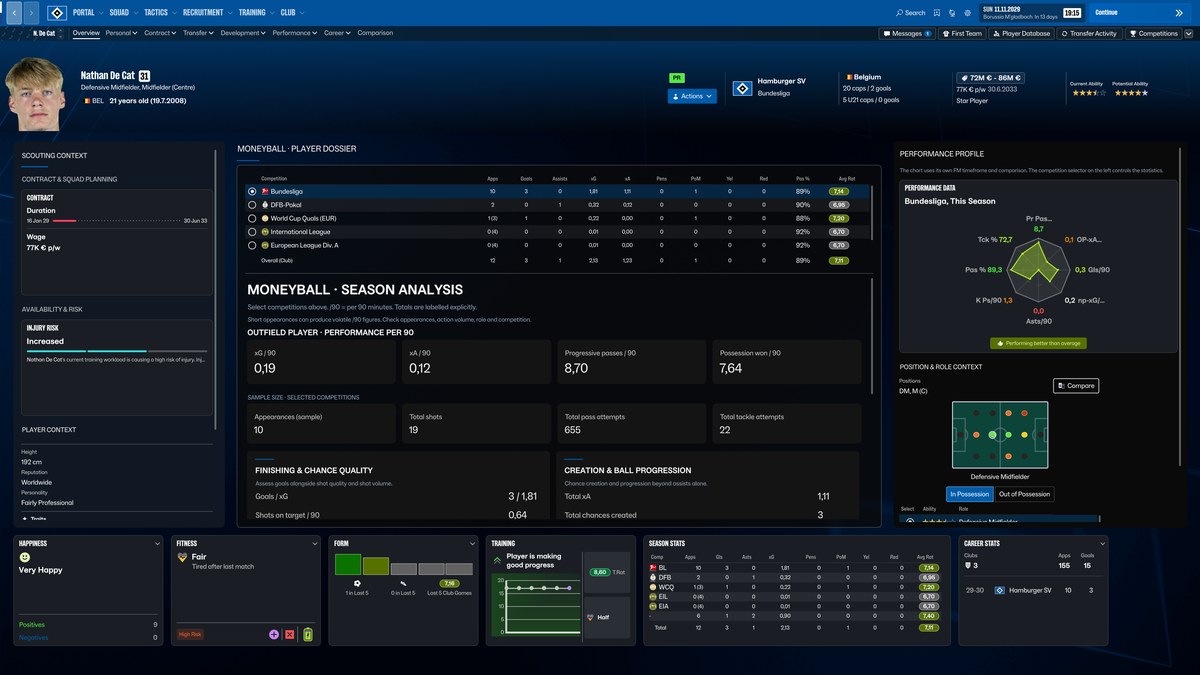
Task: Go forward with the right arrow button
Action: [x=31, y=13]
